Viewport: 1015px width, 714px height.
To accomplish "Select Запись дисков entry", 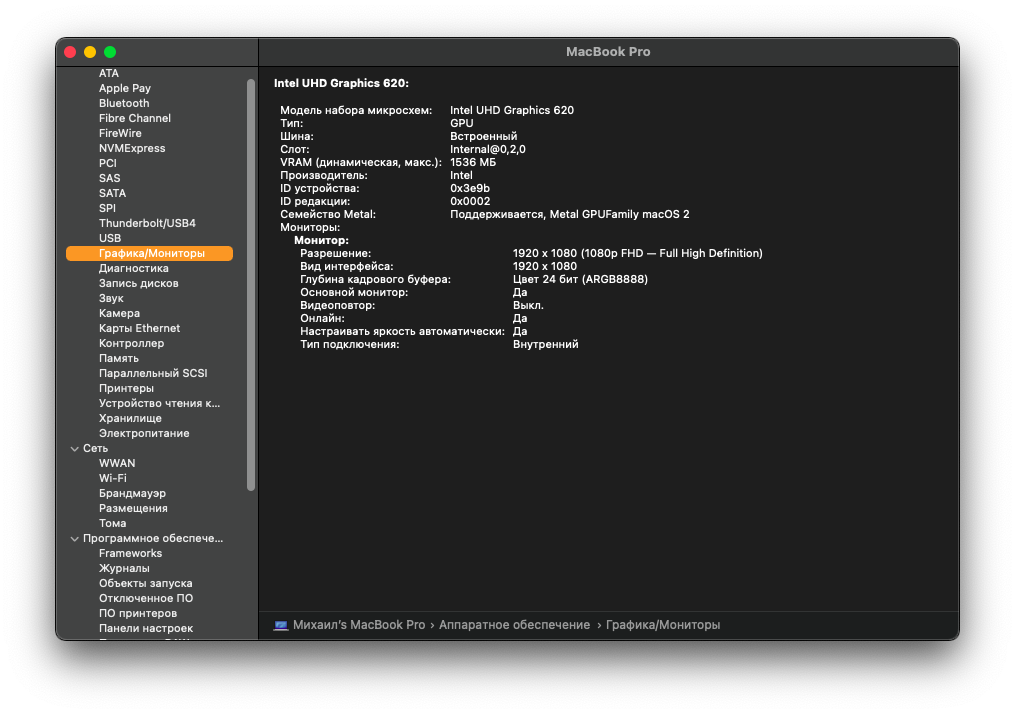I will tap(139, 283).
